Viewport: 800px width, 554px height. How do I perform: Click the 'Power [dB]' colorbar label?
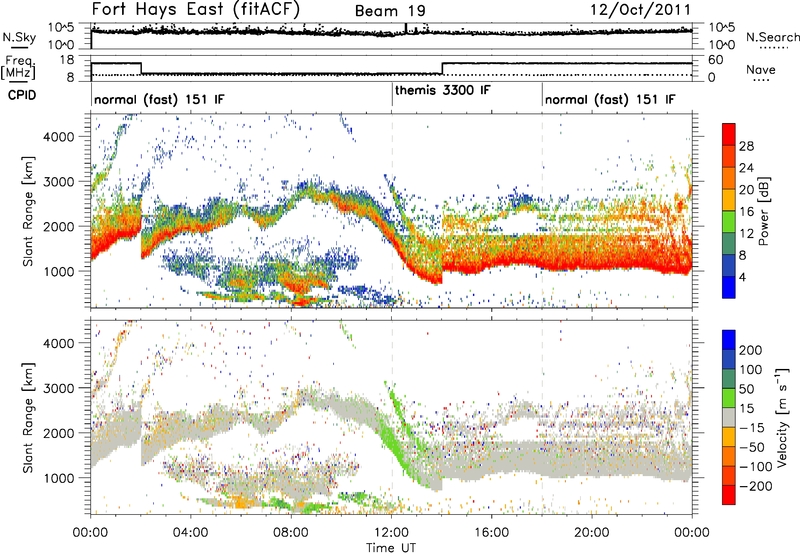coord(763,211)
